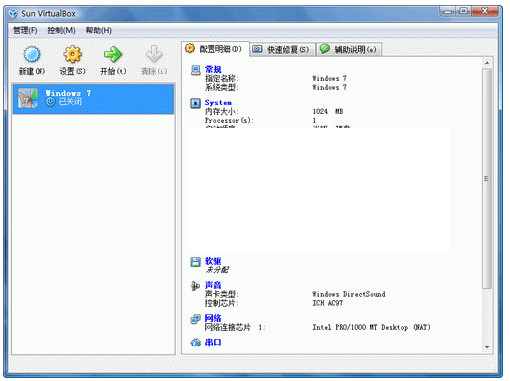Click the scrollbar down arrow in details
Viewport: 510px width, 381px height.
pyautogui.click(x=487, y=347)
